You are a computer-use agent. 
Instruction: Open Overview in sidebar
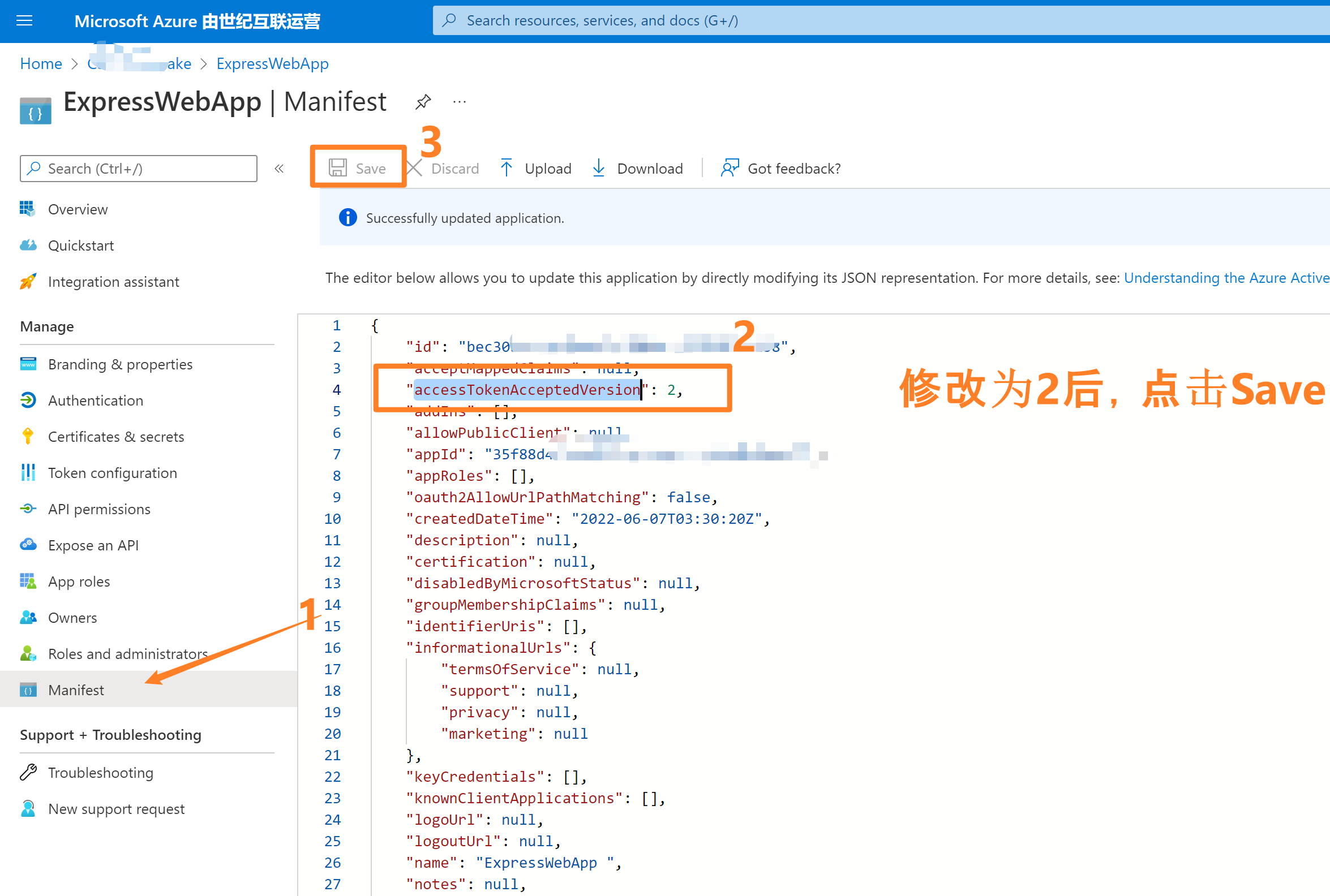[78, 209]
